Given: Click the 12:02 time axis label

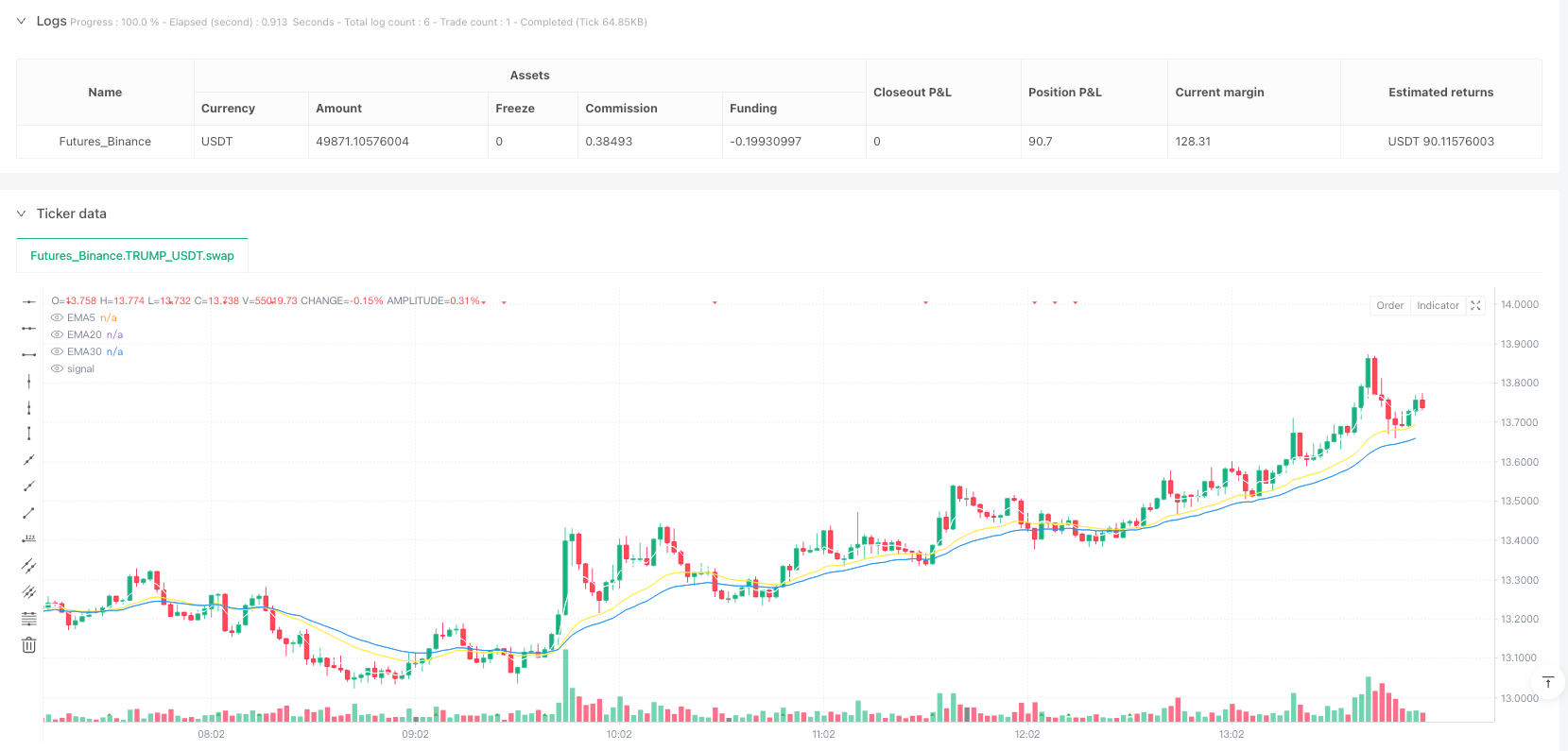Looking at the screenshot, I should point(1027,734).
